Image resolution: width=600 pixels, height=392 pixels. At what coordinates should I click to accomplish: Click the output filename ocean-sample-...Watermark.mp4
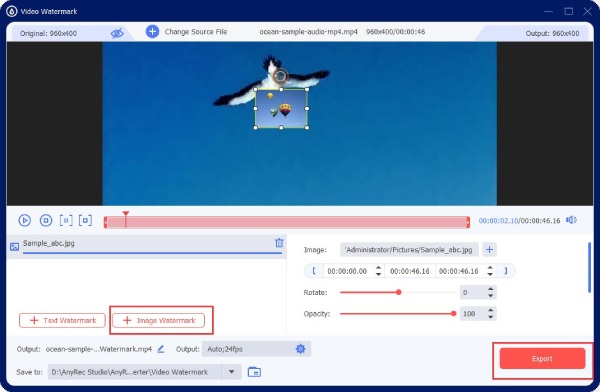[99, 349]
